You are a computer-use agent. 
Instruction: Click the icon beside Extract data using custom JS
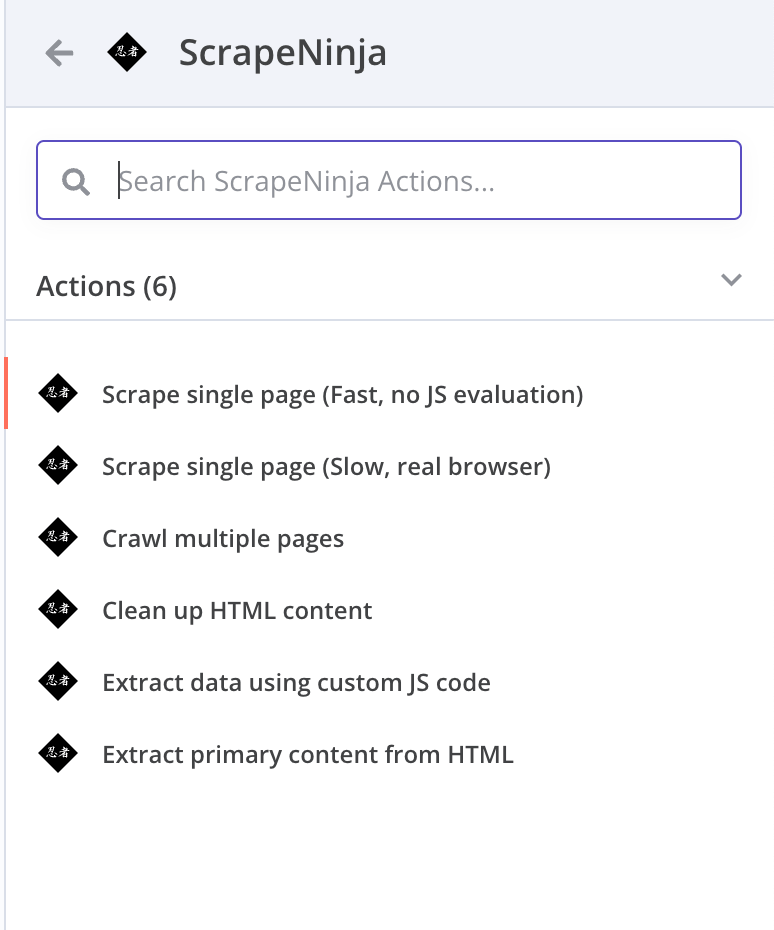(x=58, y=682)
